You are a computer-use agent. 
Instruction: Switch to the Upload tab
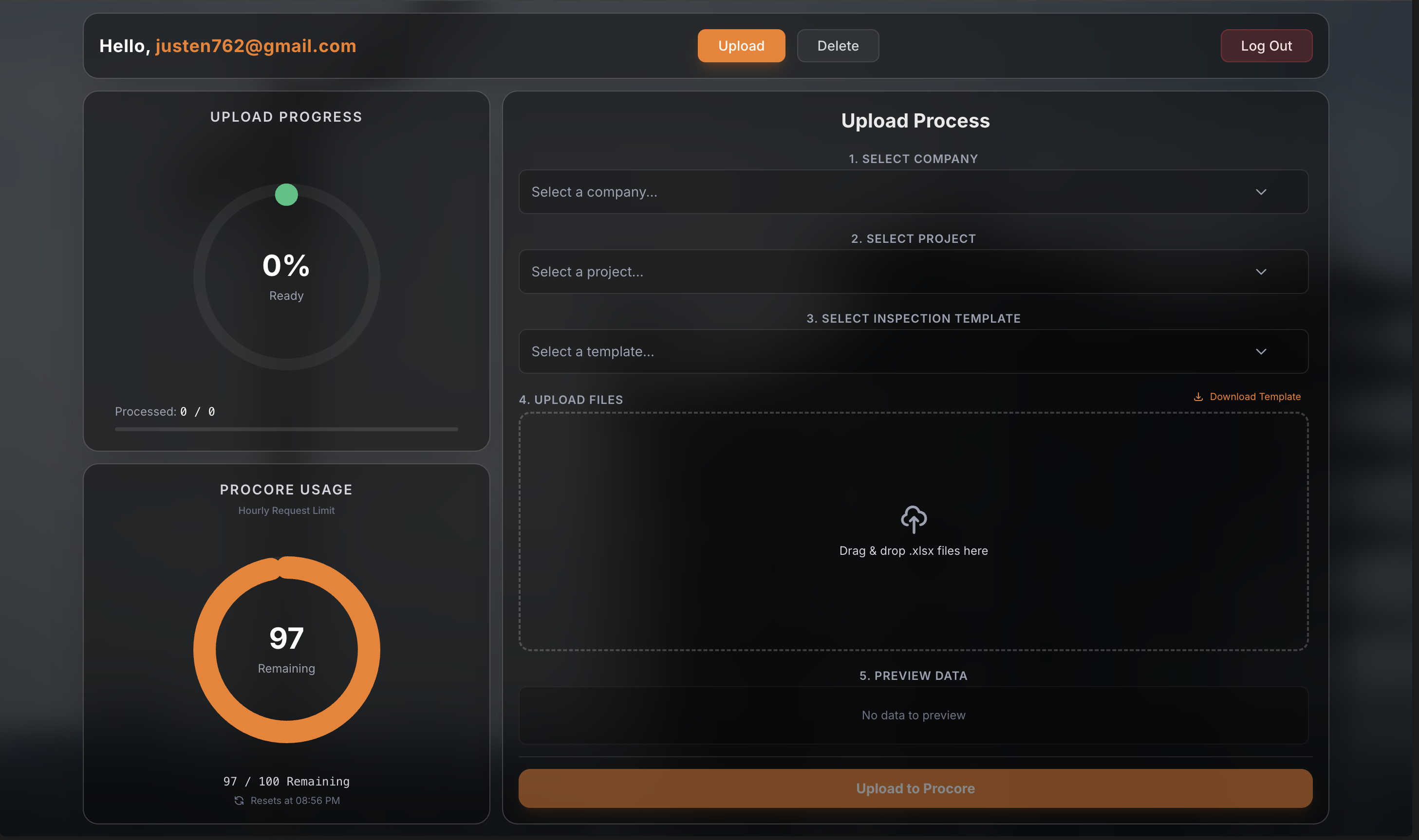(741, 46)
